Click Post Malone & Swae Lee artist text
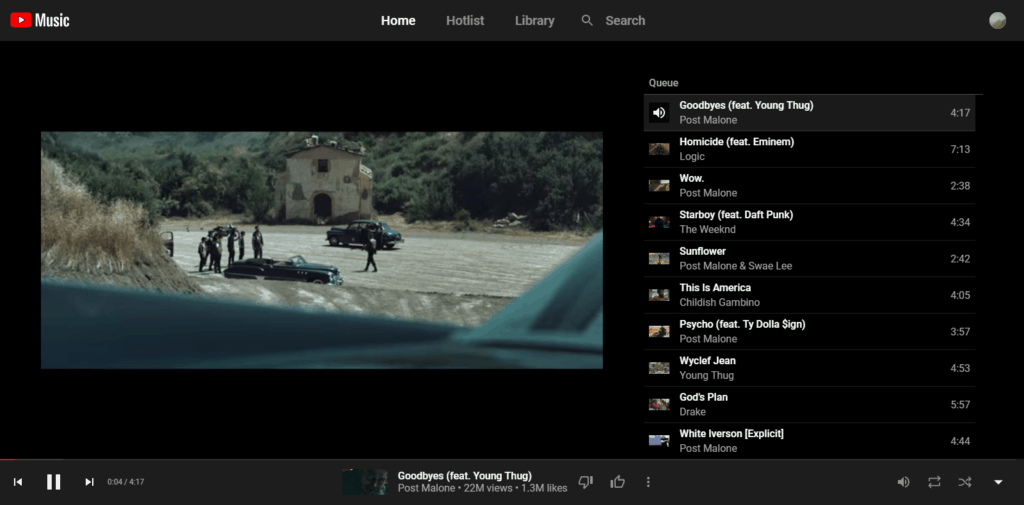Screen dimensions: 1024x505 (x=735, y=266)
